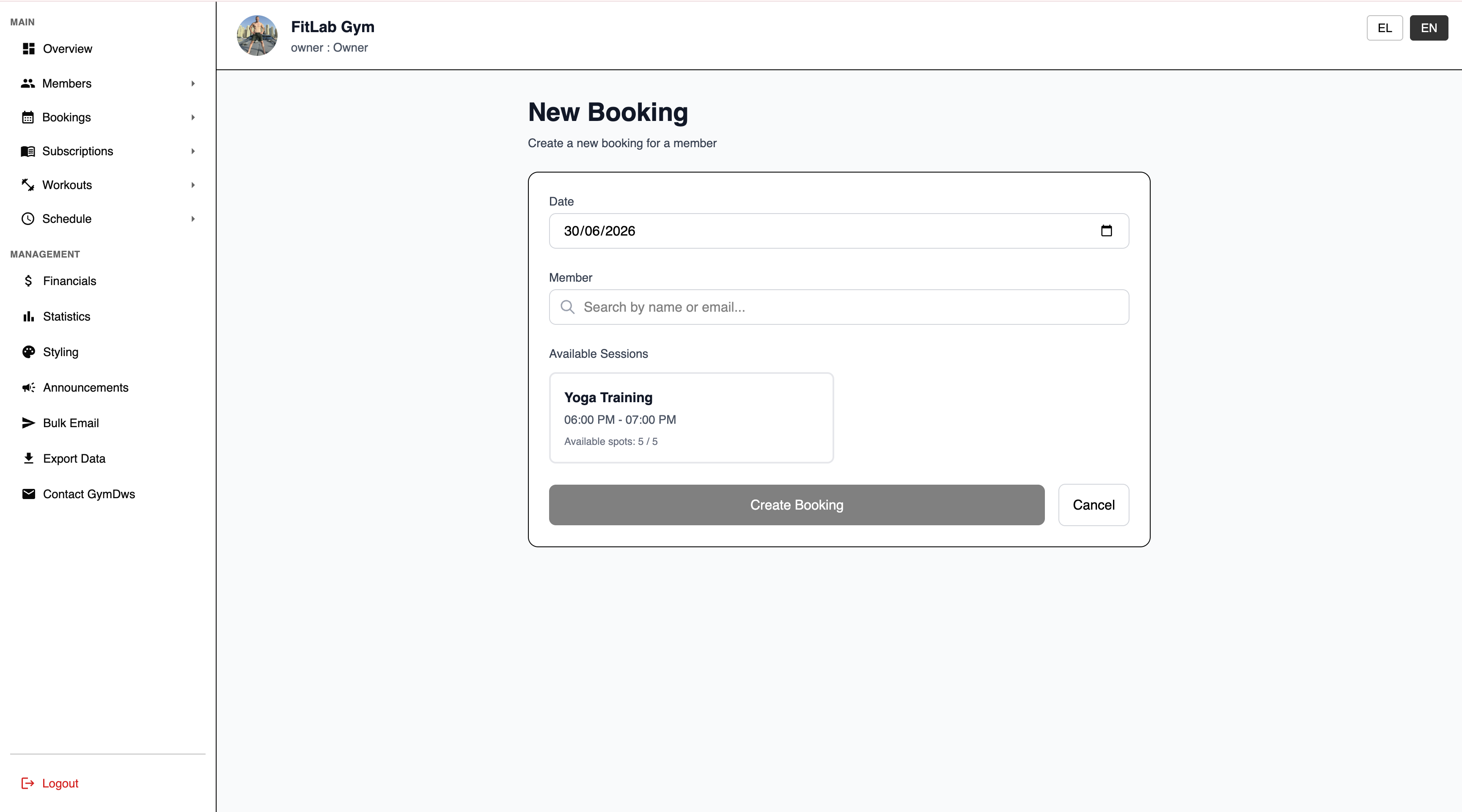Open the Overview menu item
This screenshot has height=812, width=1462.
click(108, 49)
